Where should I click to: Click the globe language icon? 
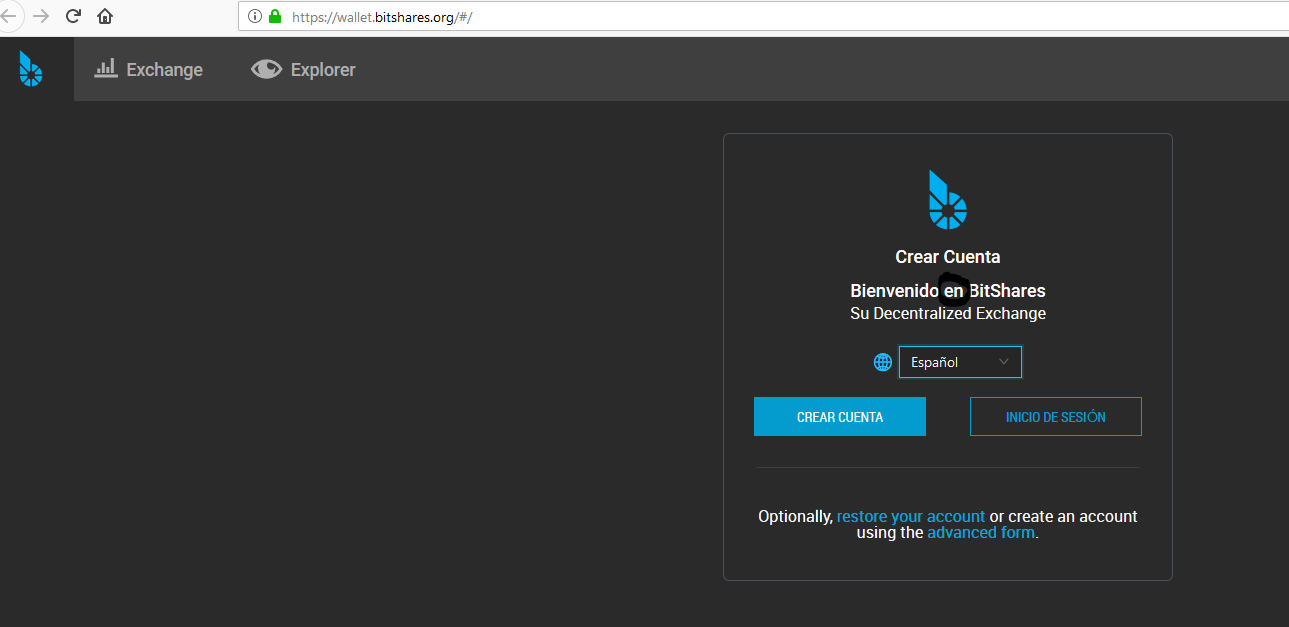pyautogui.click(x=883, y=362)
